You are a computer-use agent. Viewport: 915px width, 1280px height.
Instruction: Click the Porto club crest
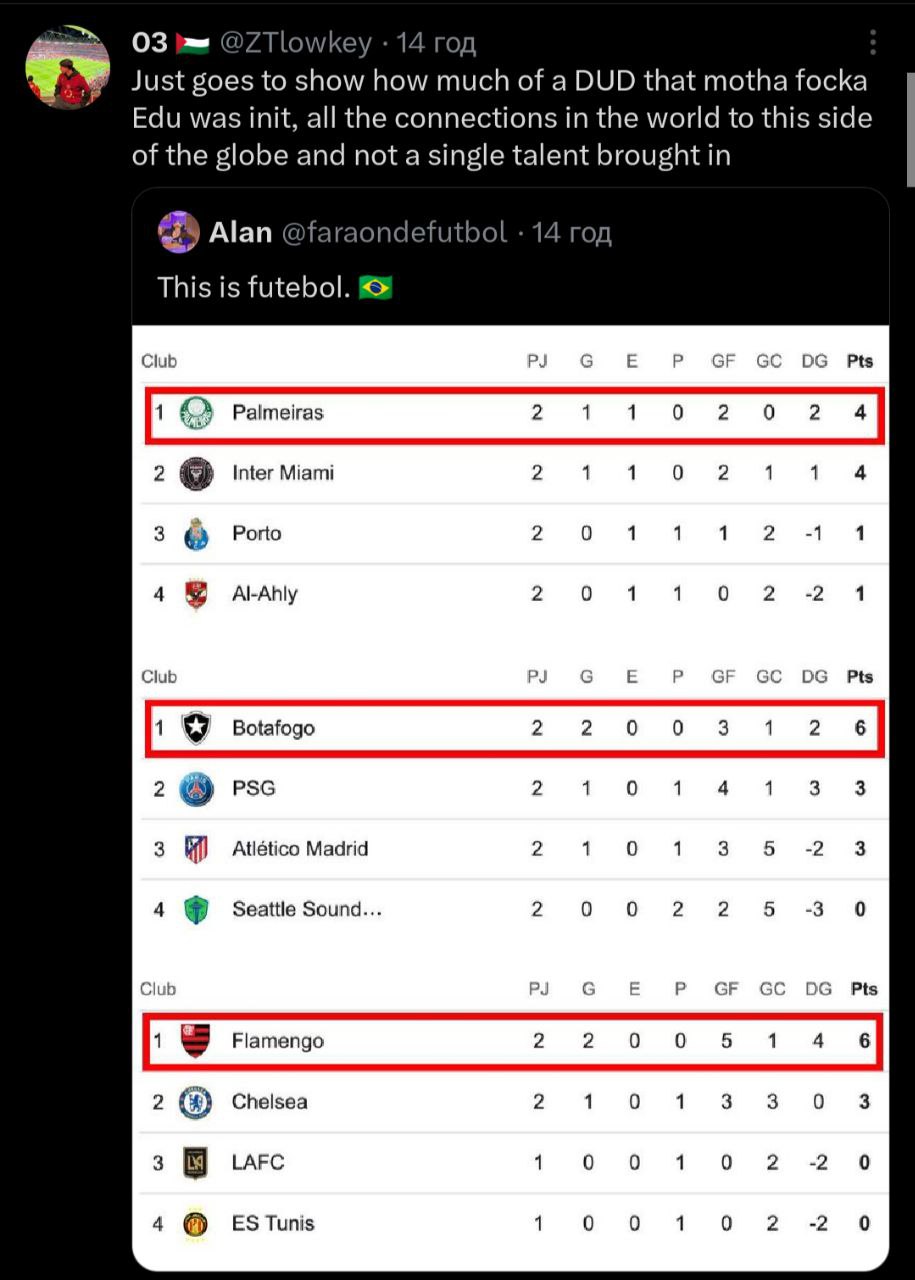pyautogui.click(x=196, y=534)
